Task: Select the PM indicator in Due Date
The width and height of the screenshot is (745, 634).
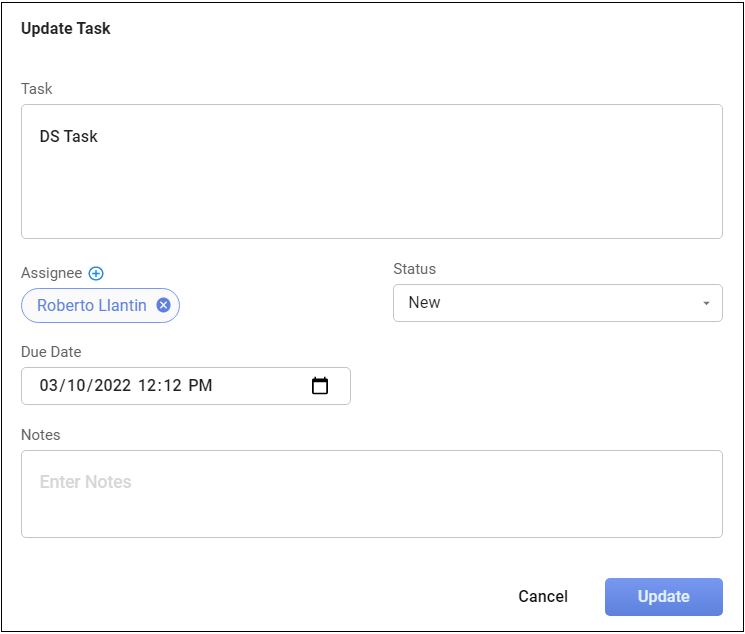Action: pyautogui.click(x=200, y=386)
